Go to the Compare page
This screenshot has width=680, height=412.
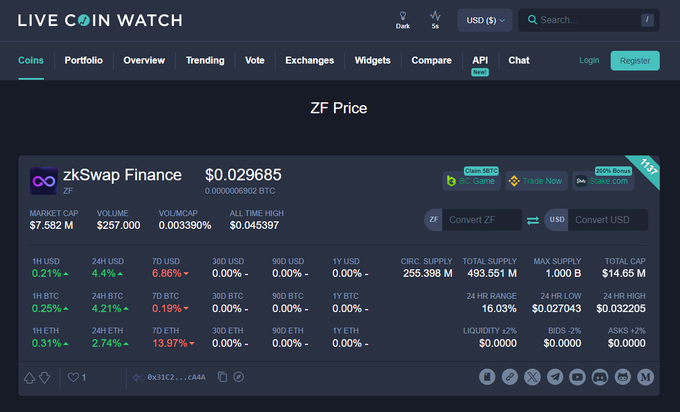click(432, 60)
